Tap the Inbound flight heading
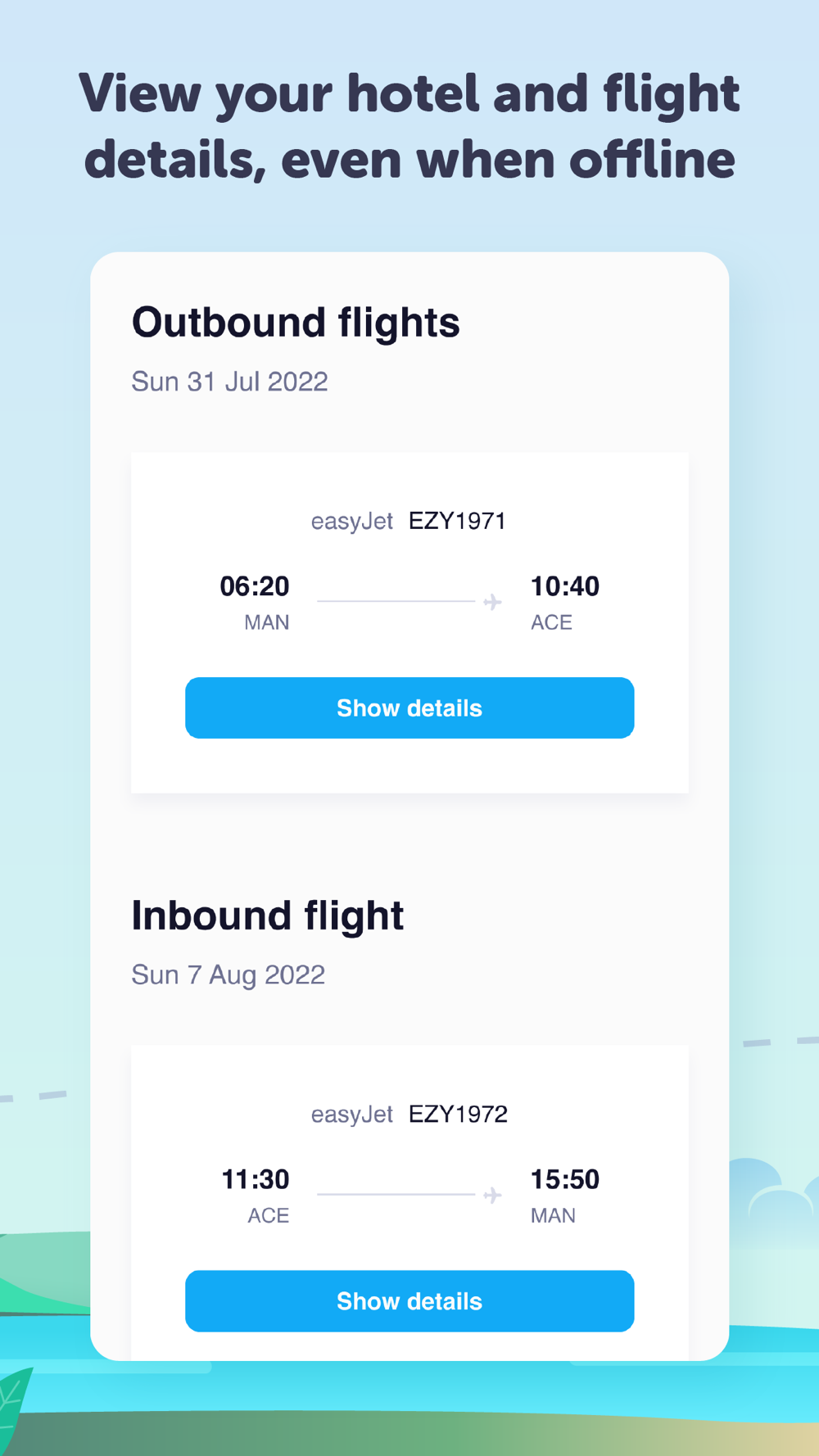This screenshot has width=819, height=1456. tap(268, 916)
